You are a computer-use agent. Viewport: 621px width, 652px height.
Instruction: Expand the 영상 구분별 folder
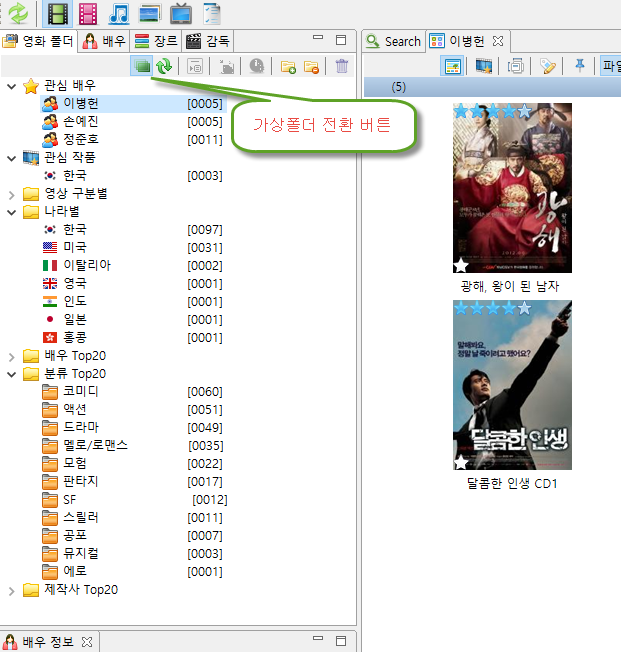point(12,194)
